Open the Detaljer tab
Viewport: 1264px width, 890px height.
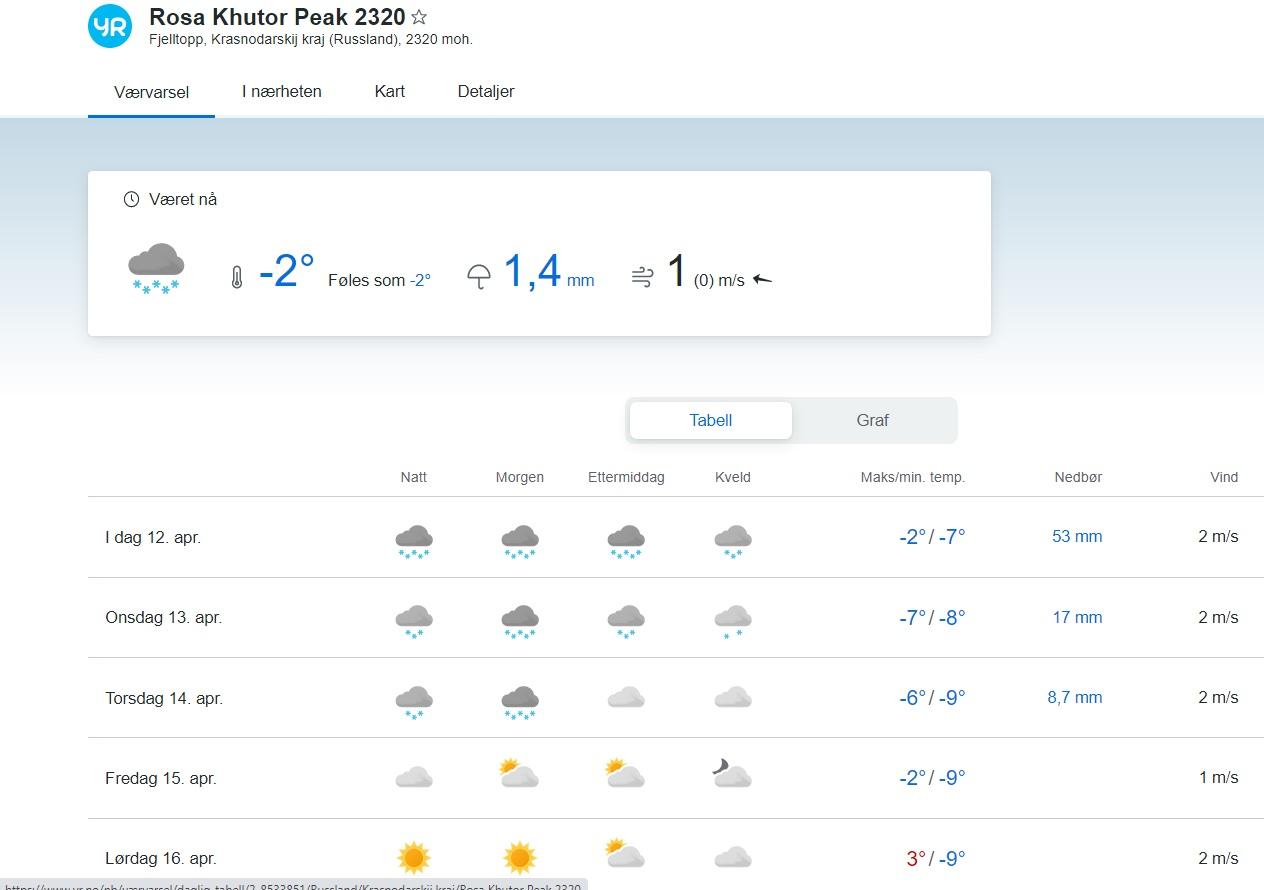486,91
